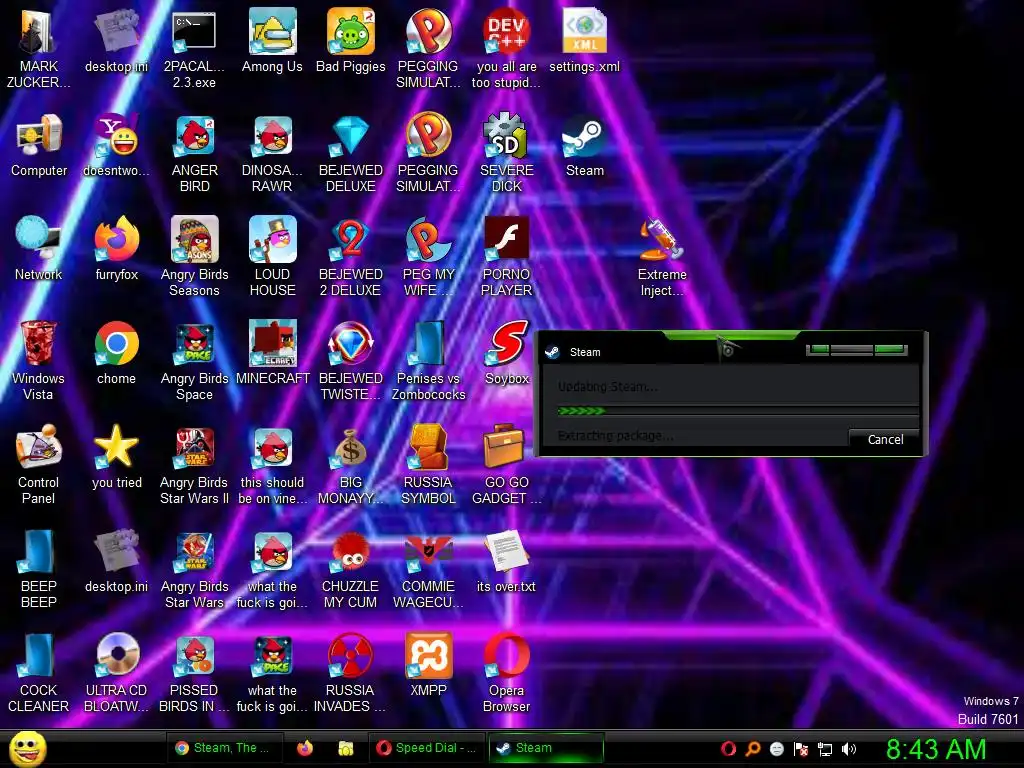Viewport: 1024px width, 768px height.
Task: Launch the Bad Piggies shortcut
Action: click(351, 40)
